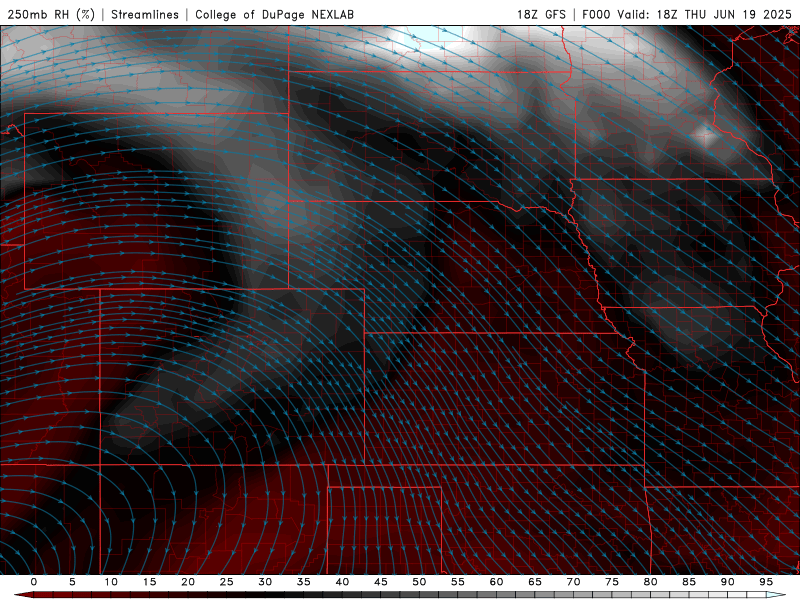Select the "55" colorbar scale label

(458, 582)
